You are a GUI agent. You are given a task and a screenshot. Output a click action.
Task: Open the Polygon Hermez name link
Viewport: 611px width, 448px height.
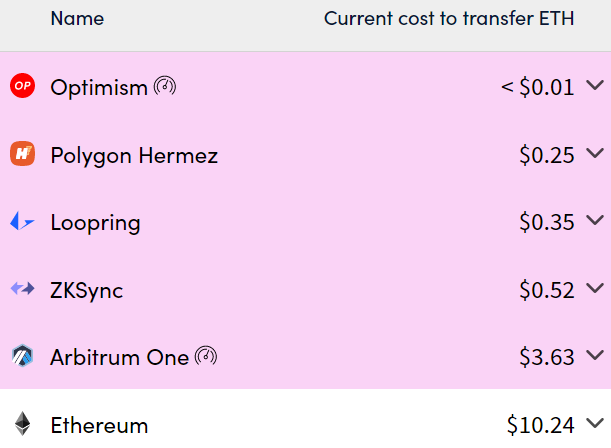pyautogui.click(x=133, y=156)
